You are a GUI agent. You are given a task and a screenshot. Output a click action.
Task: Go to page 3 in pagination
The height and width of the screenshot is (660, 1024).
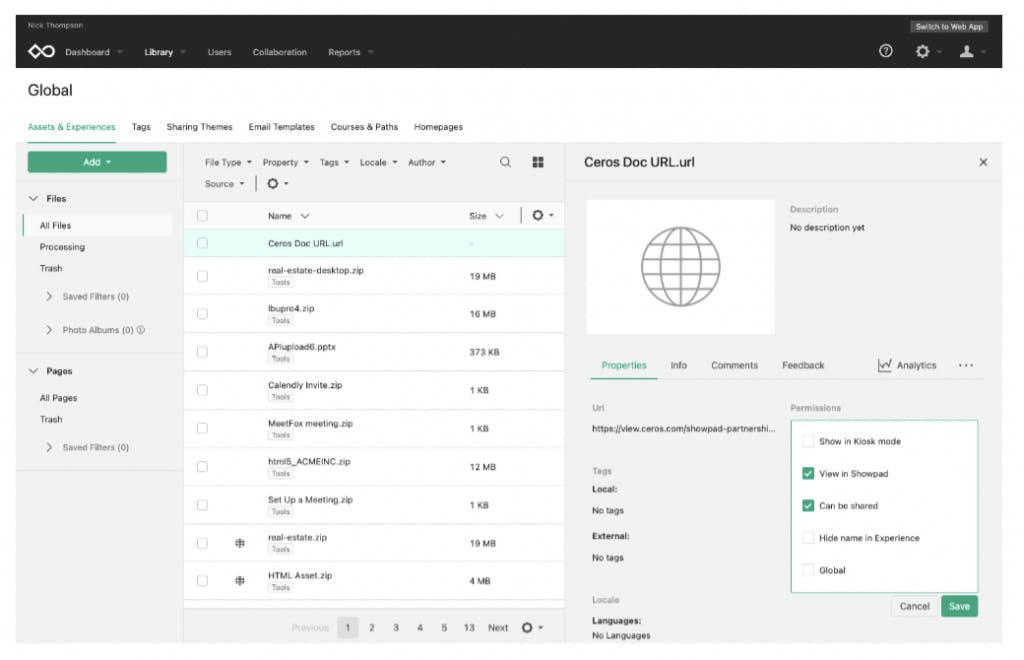(x=396, y=628)
